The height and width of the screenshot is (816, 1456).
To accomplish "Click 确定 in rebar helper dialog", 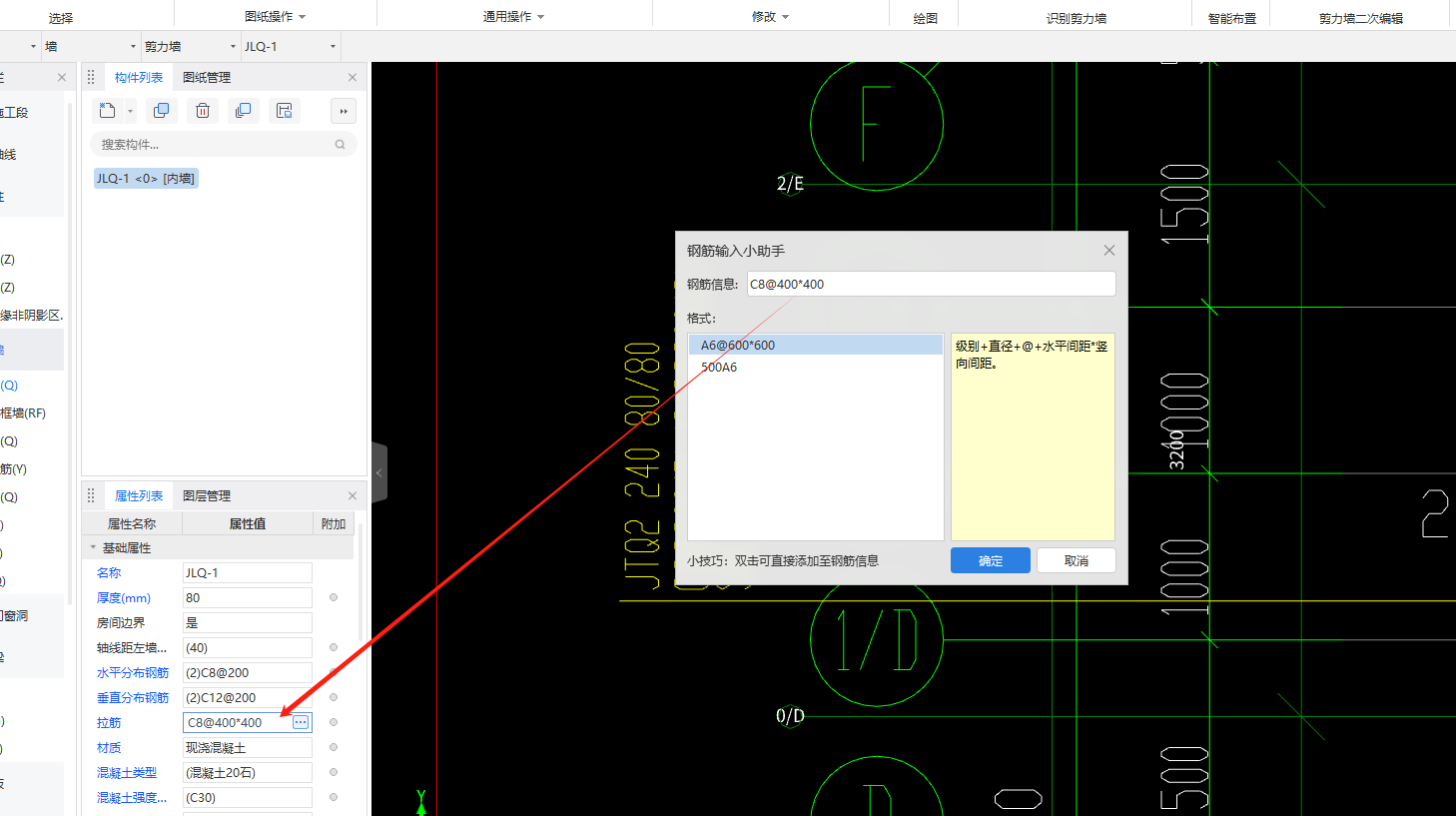I will (991, 560).
